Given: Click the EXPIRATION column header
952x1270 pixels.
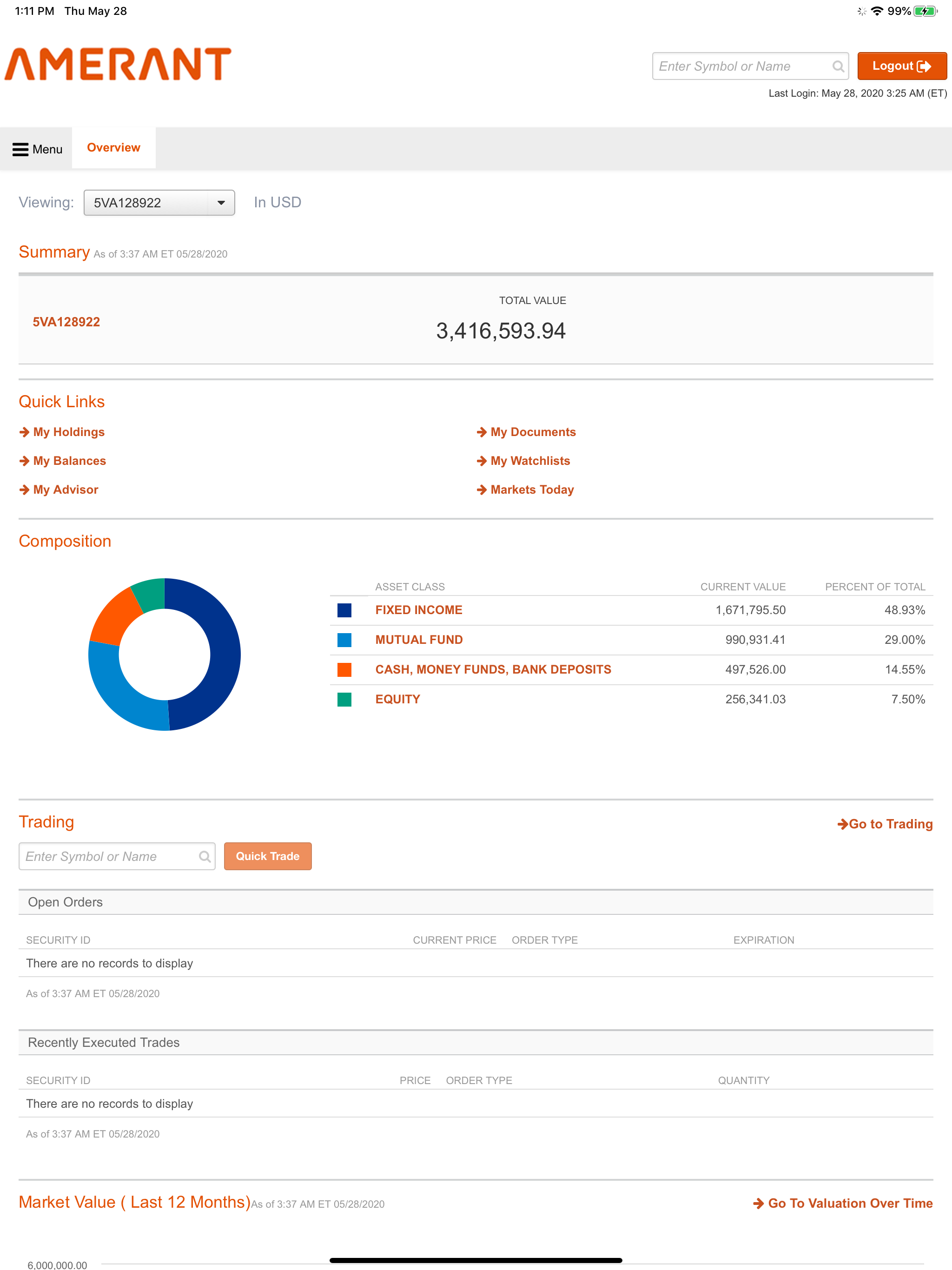Looking at the screenshot, I should click(x=764, y=940).
